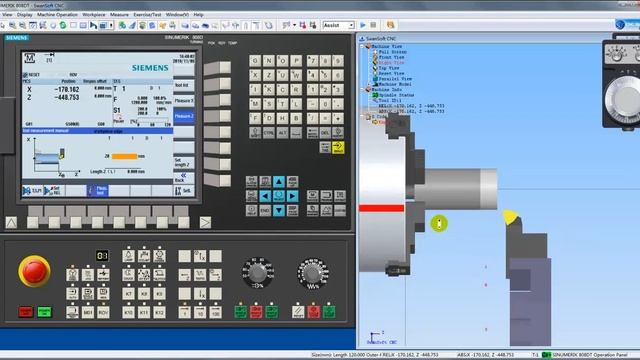Click the green CYCLE START key
Image resolution: width=640 pixels, height=360 pixels.
[329, 312]
